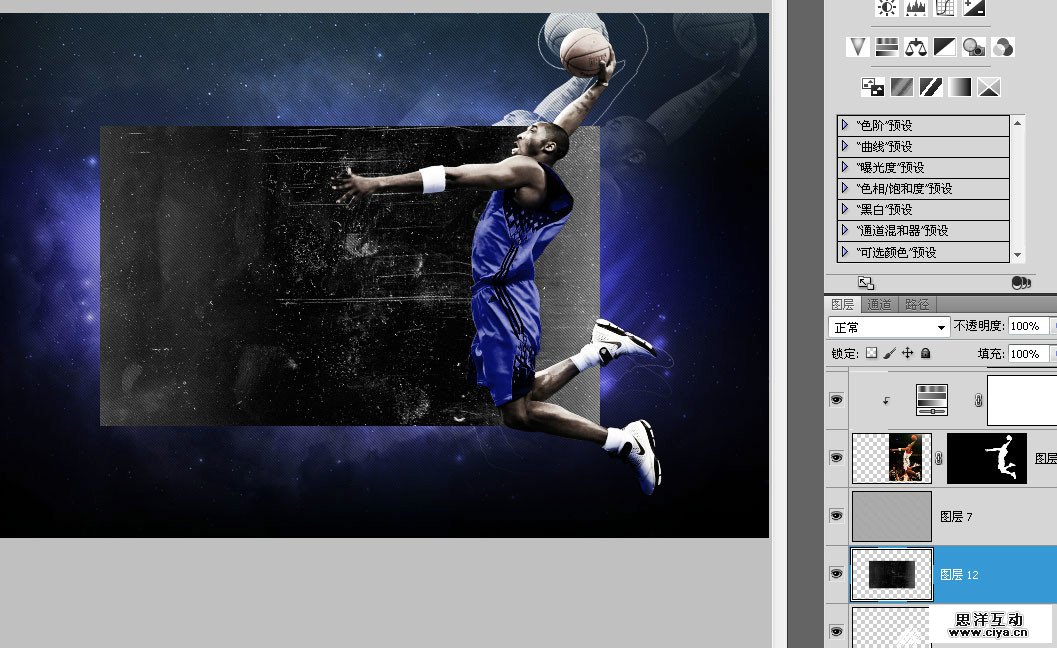Hide layer 图层 7 with its eye icon
The image size is (1057, 648).
coord(836,516)
